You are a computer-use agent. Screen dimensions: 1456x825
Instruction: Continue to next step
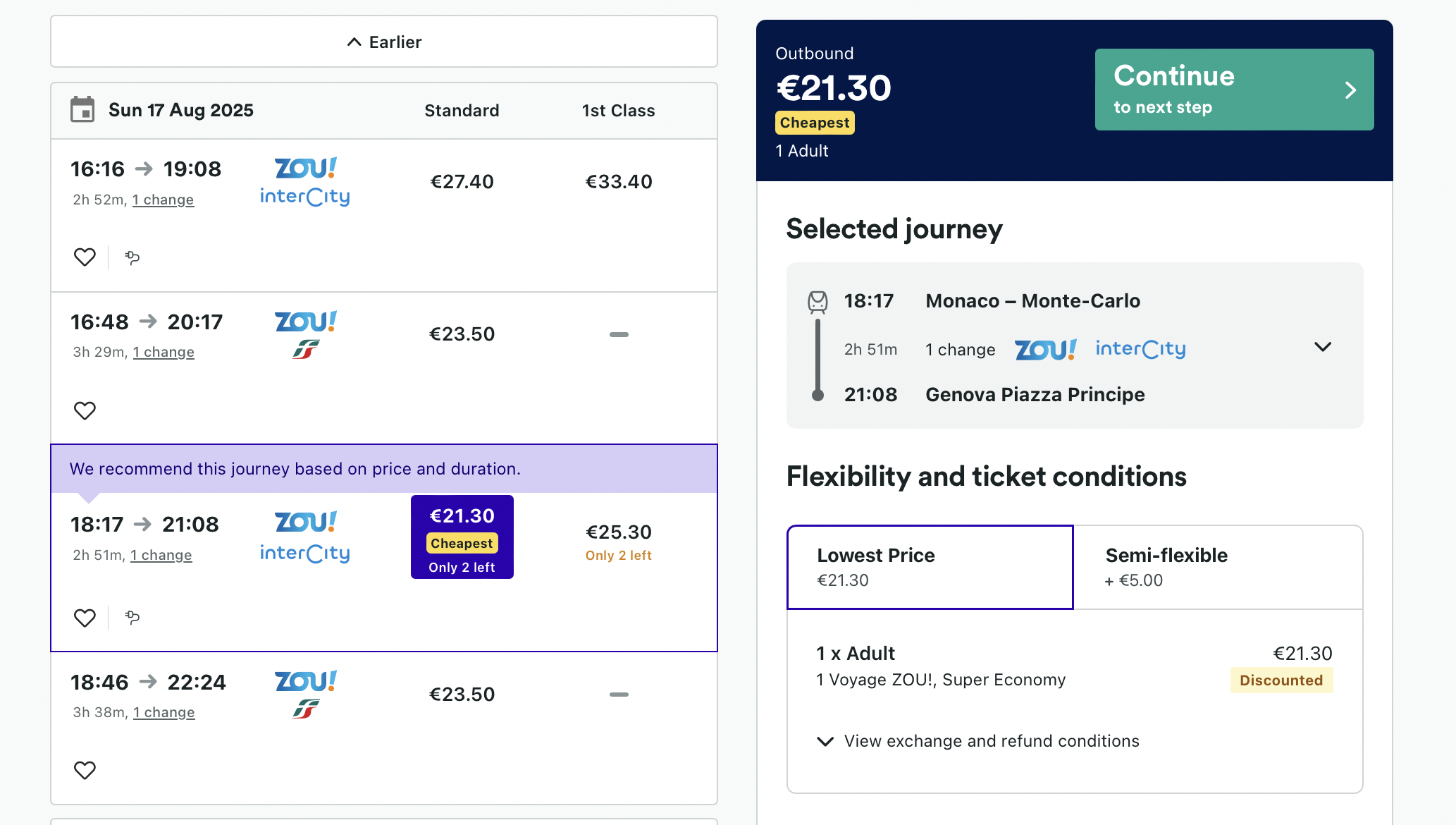(1234, 90)
